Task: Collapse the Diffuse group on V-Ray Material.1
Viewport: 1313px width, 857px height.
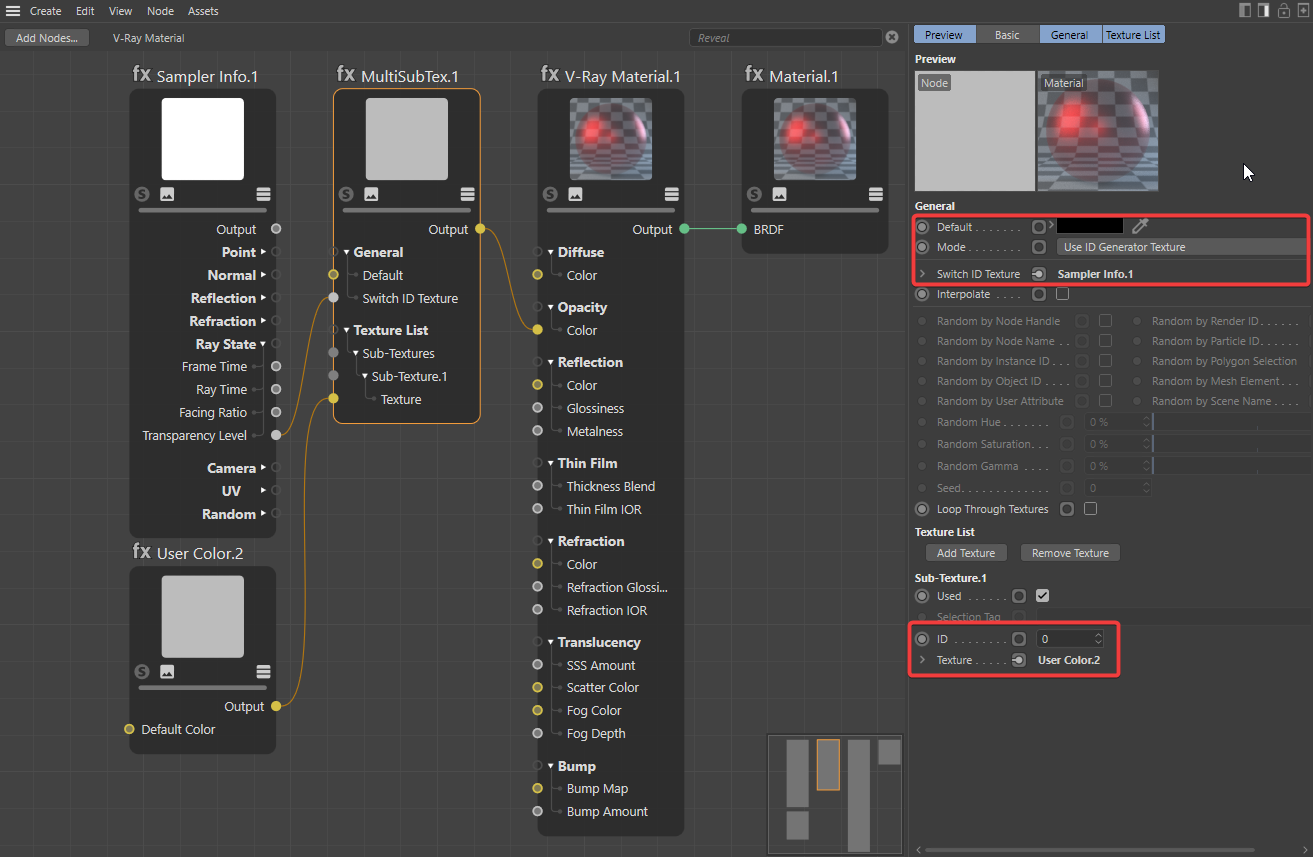Action: click(550, 252)
